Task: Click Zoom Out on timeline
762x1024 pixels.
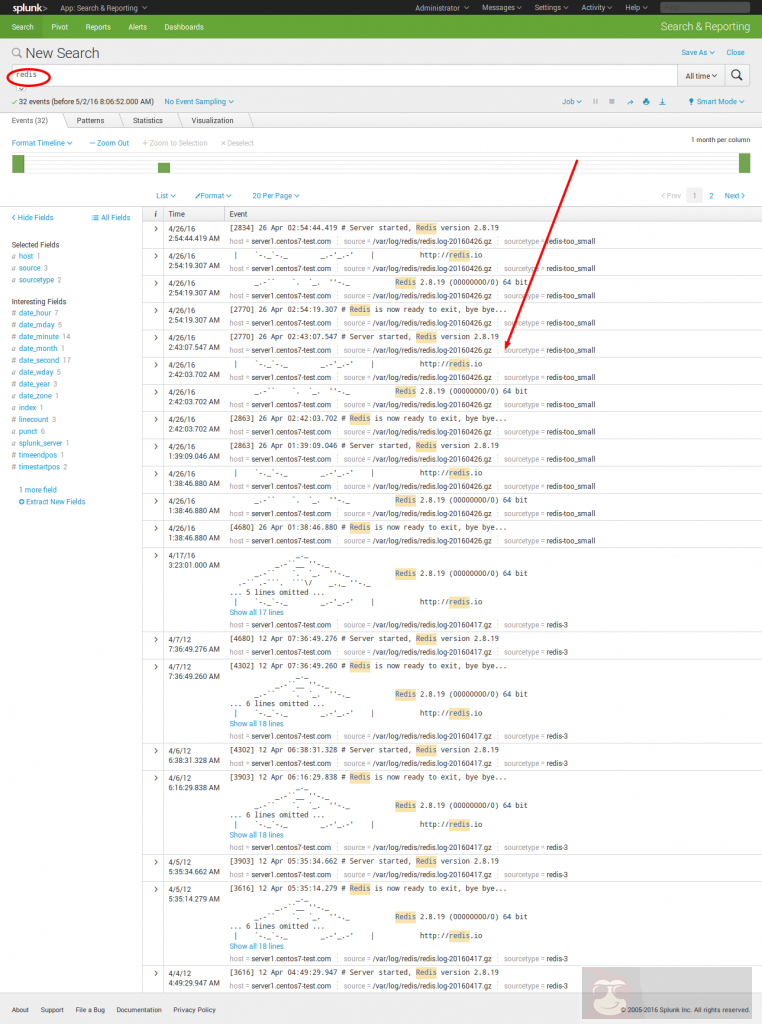Action: click(x=110, y=143)
